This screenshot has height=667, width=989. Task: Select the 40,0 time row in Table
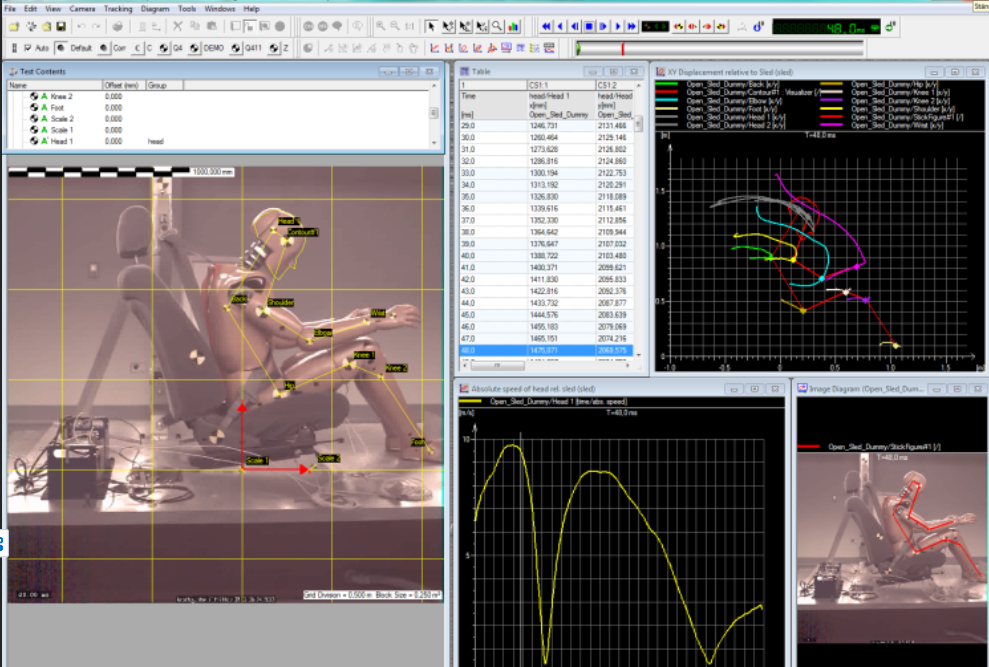(x=547, y=256)
